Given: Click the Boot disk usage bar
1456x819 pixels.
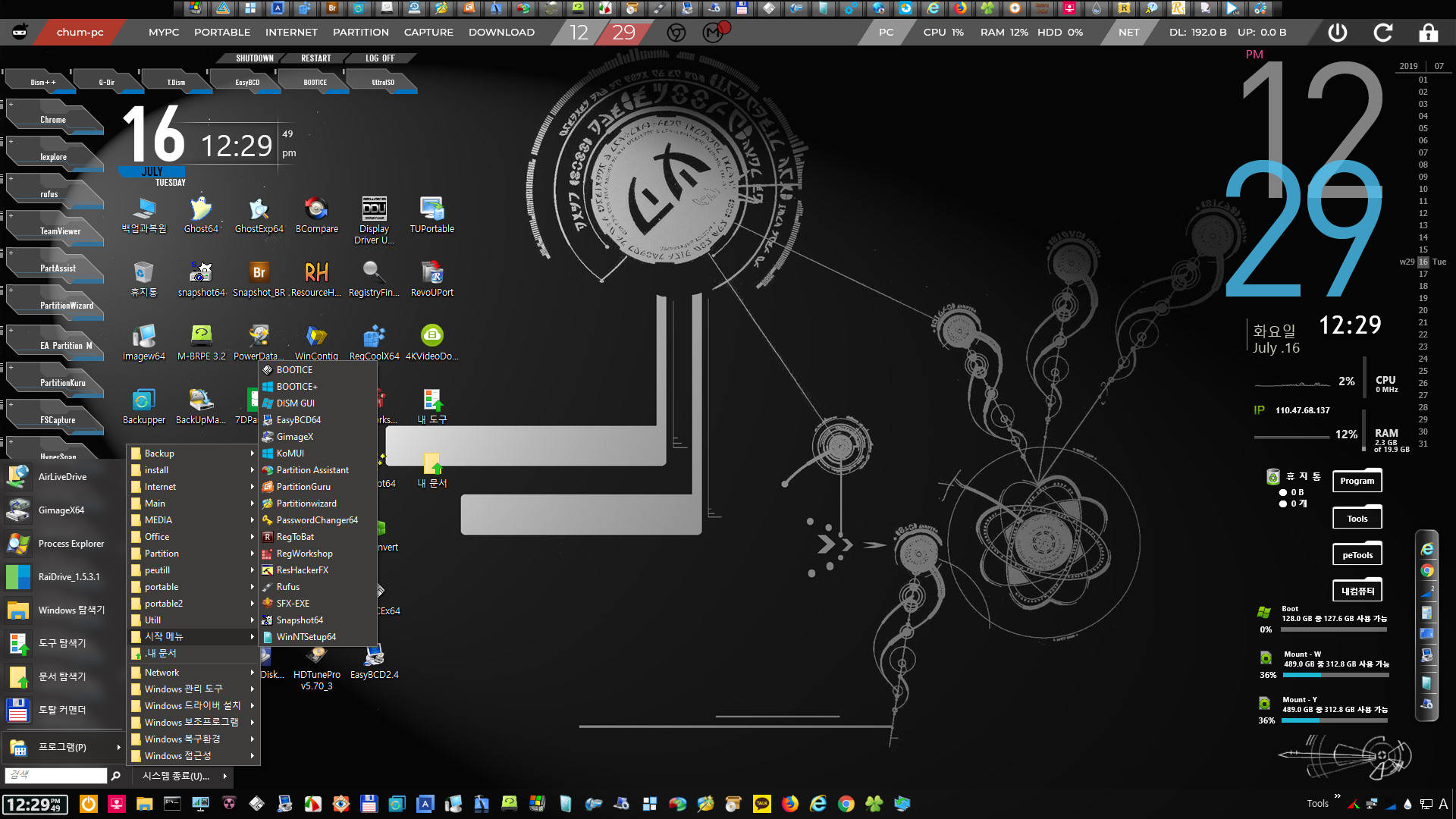Looking at the screenshot, I should [1334, 629].
